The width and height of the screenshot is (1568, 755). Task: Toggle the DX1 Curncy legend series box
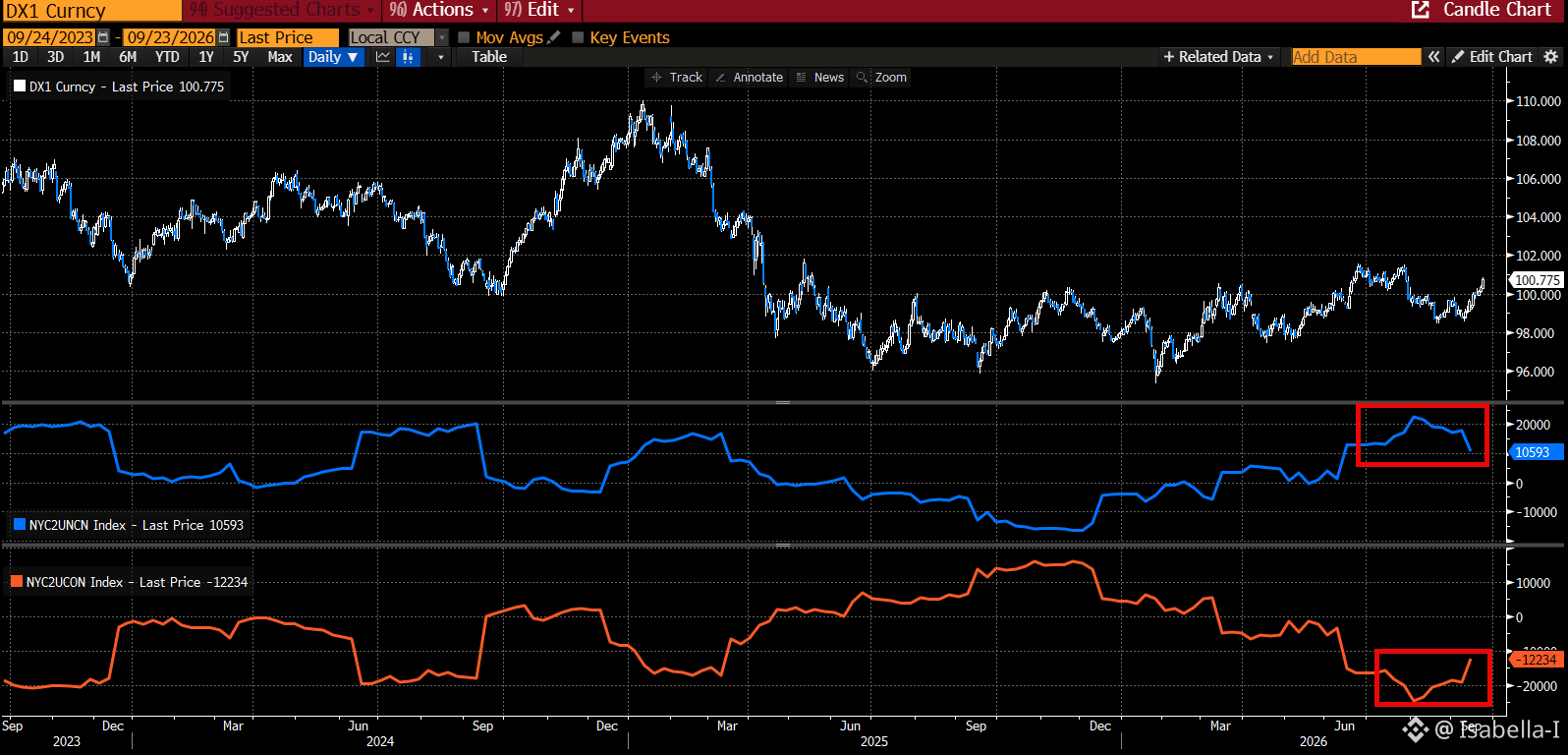(20, 87)
